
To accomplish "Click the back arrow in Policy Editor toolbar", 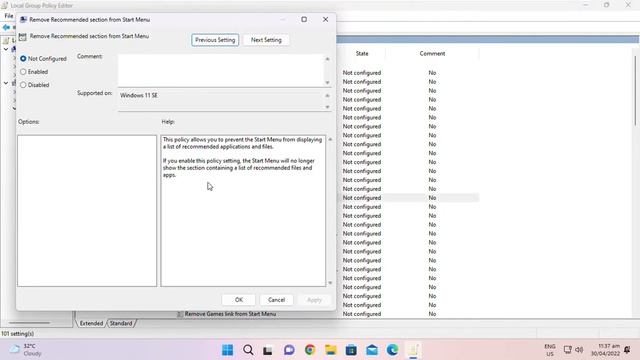I will 6,27.
